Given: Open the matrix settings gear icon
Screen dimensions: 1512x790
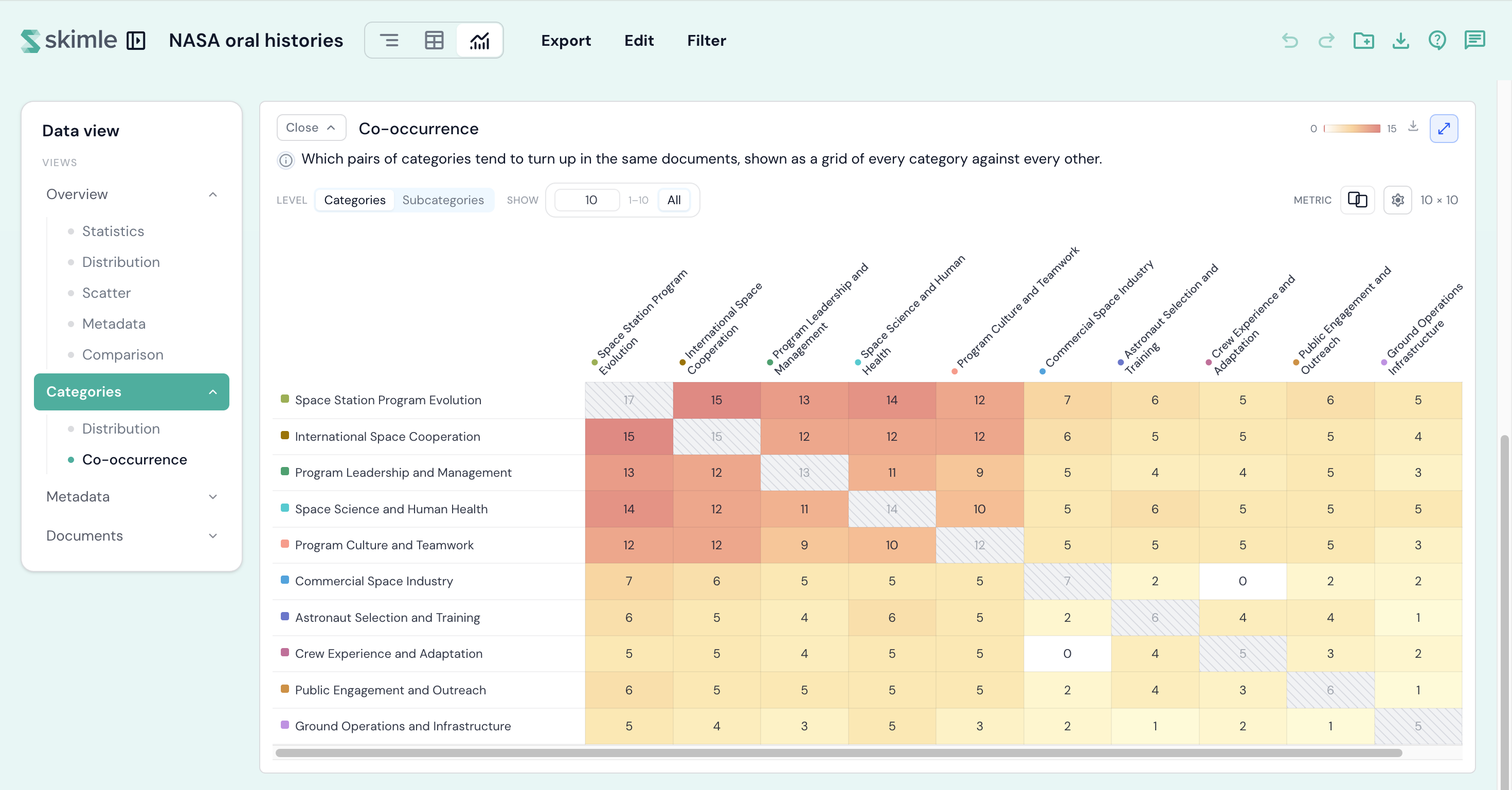Looking at the screenshot, I should pyautogui.click(x=1397, y=200).
